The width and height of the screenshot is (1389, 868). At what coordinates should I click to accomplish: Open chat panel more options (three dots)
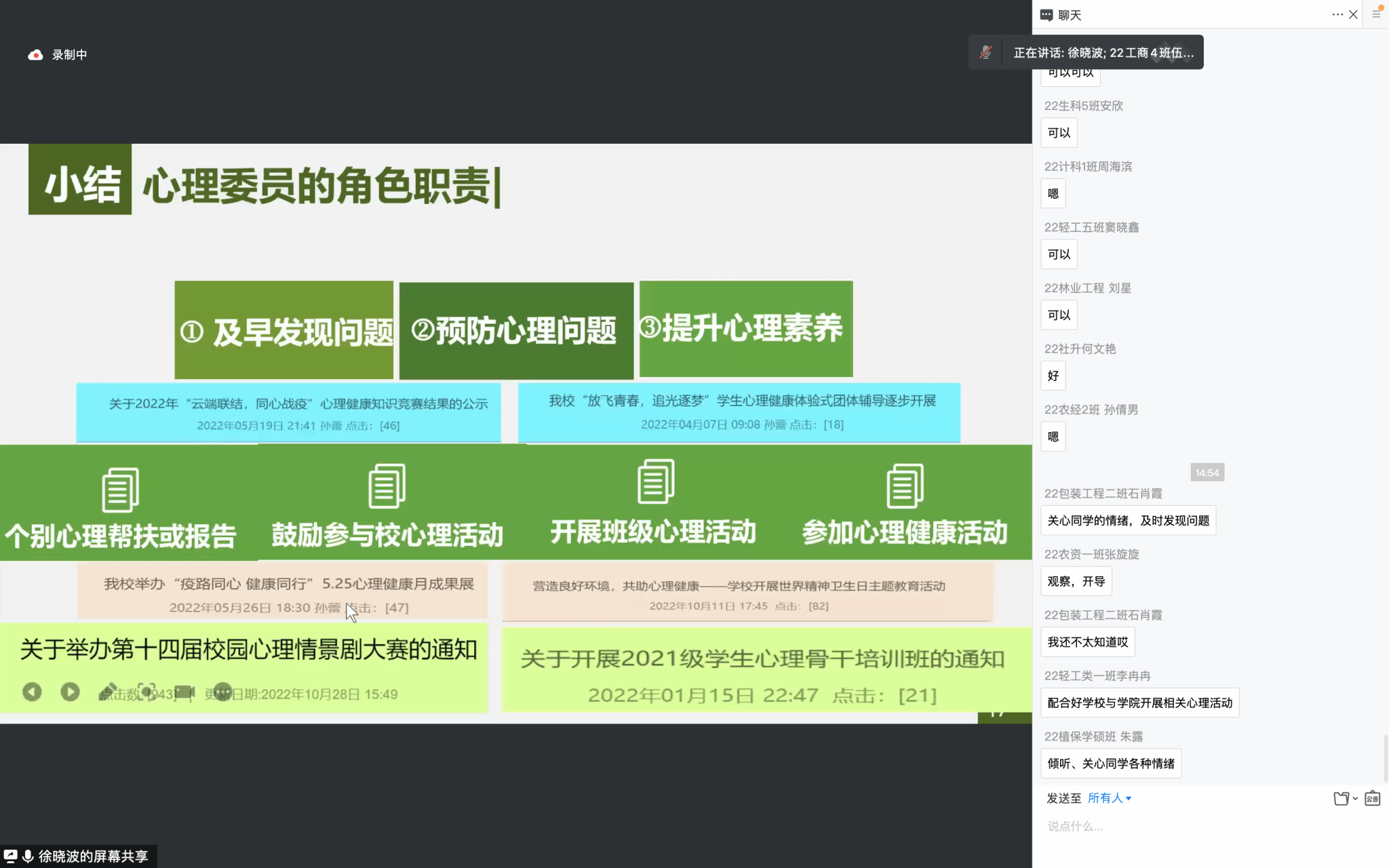pyautogui.click(x=1337, y=14)
